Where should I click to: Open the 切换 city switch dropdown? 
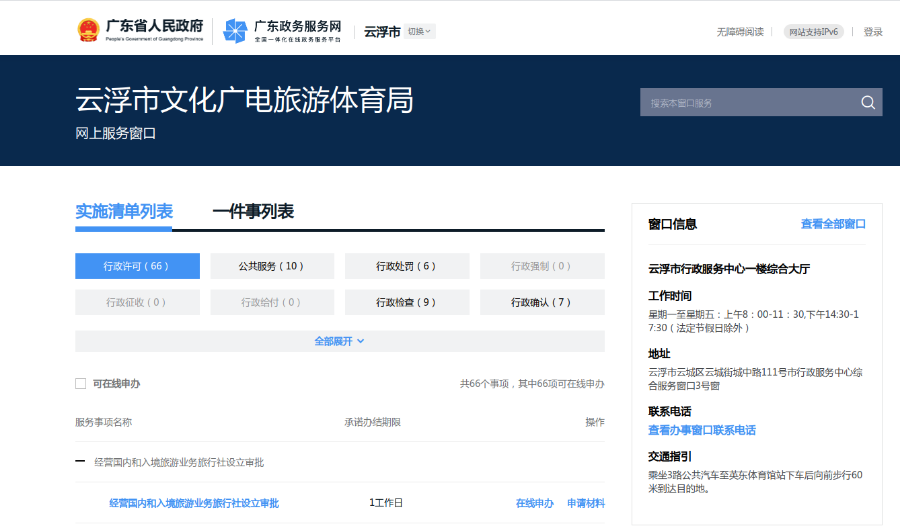pos(420,31)
